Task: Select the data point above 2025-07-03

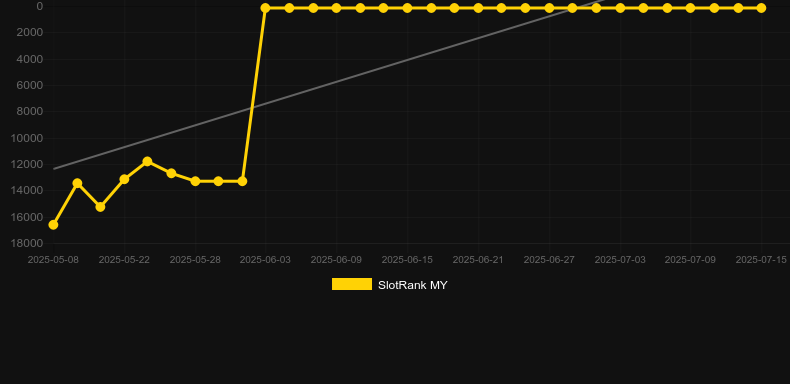Action: (620, 8)
